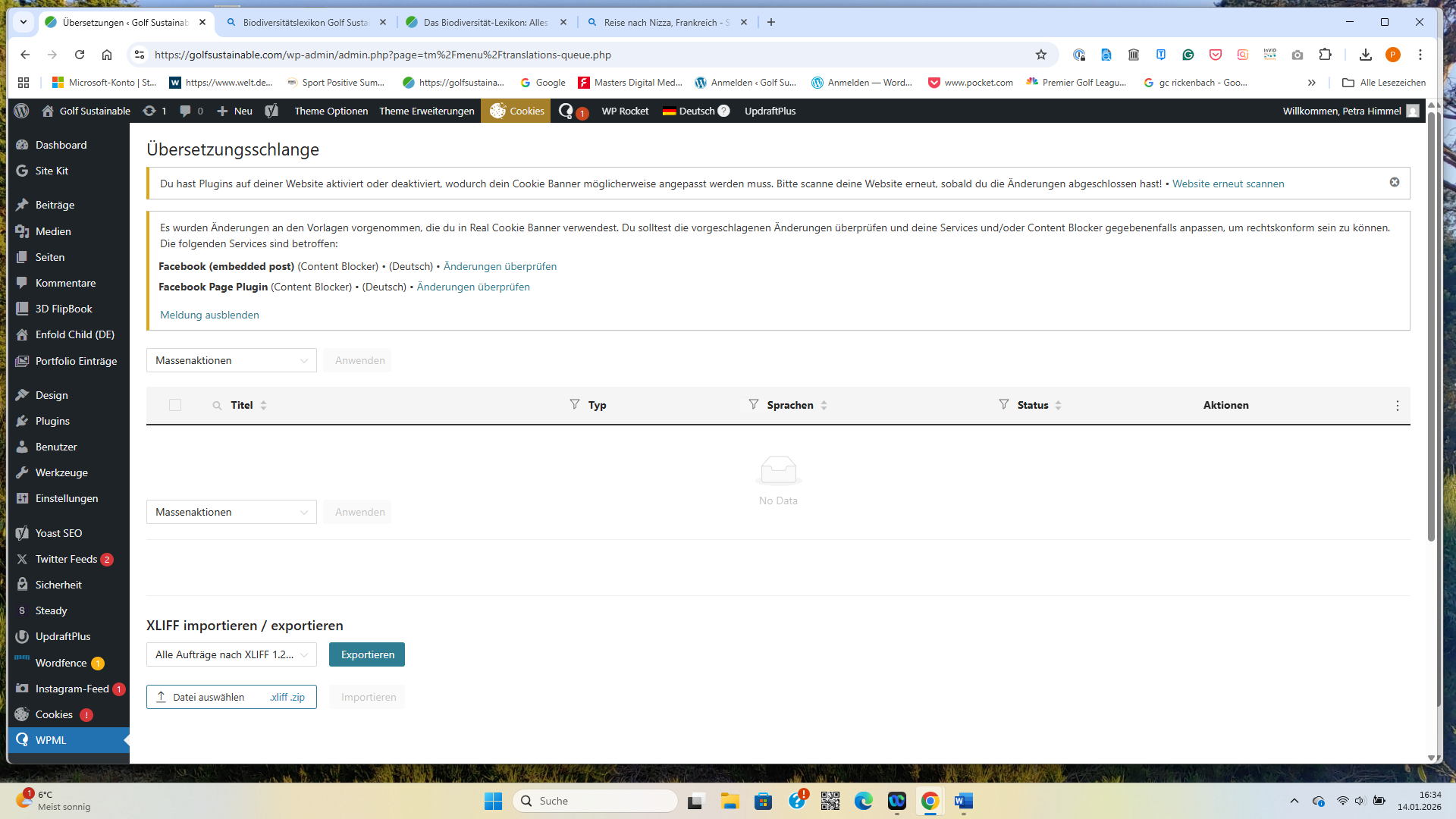
Task: Dismiss the cookie banner scan notice
Action: pos(1394,182)
